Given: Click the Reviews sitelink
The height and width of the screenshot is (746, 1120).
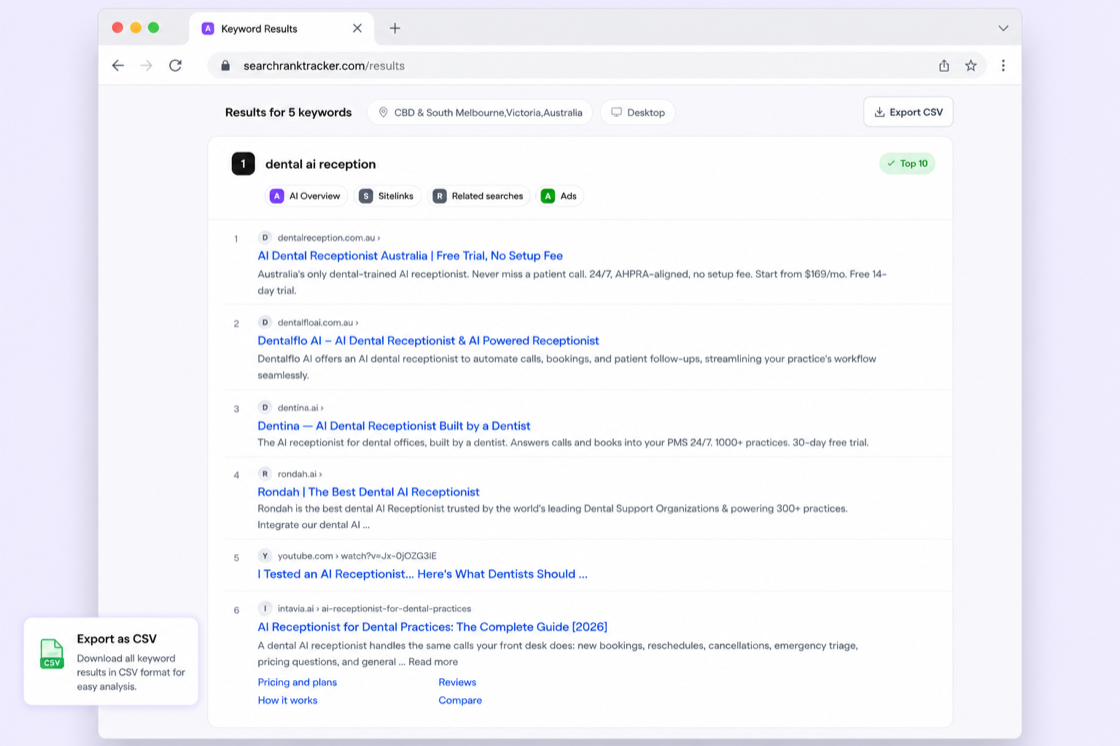Looking at the screenshot, I should (457, 682).
